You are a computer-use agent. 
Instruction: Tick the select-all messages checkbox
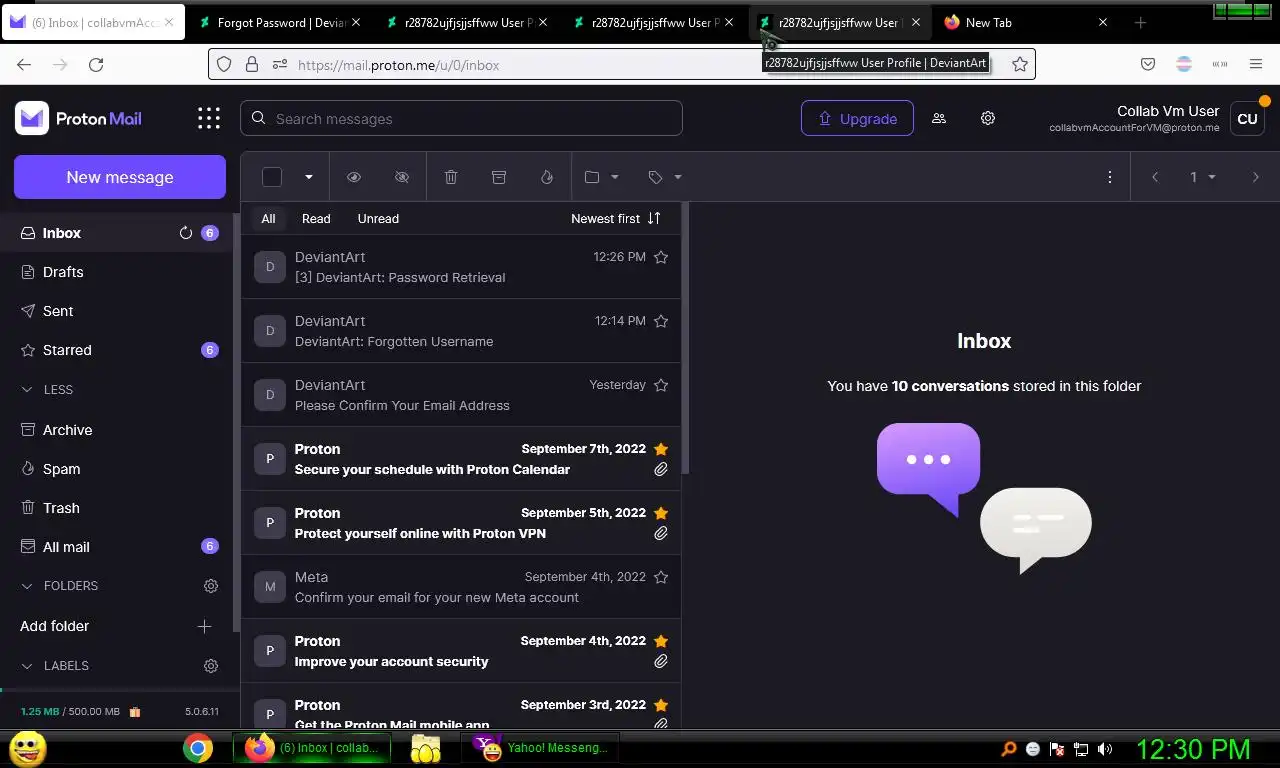[x=272, y=177]
